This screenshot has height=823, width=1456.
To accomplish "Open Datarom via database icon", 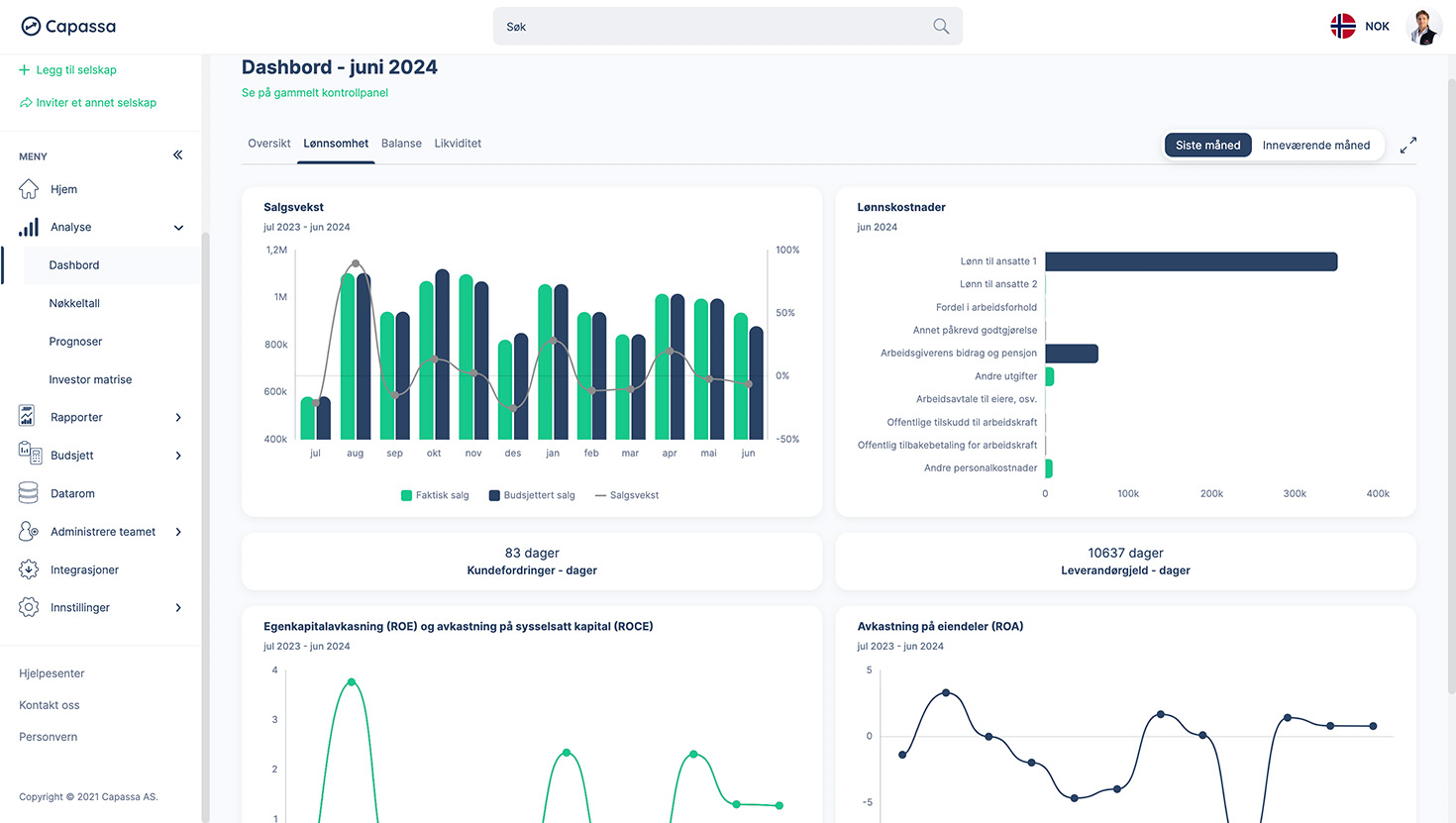I will click(x=29, y=493).
